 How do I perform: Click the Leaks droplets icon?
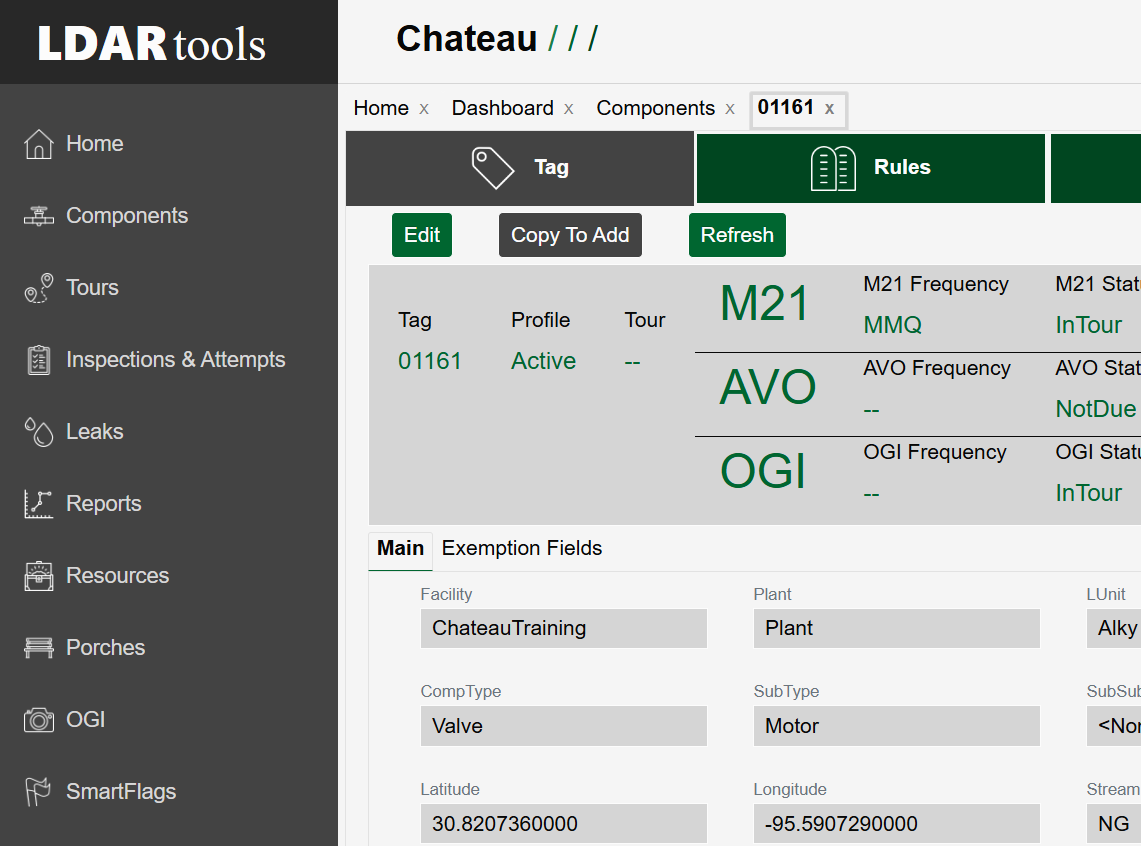pos(39,432)
